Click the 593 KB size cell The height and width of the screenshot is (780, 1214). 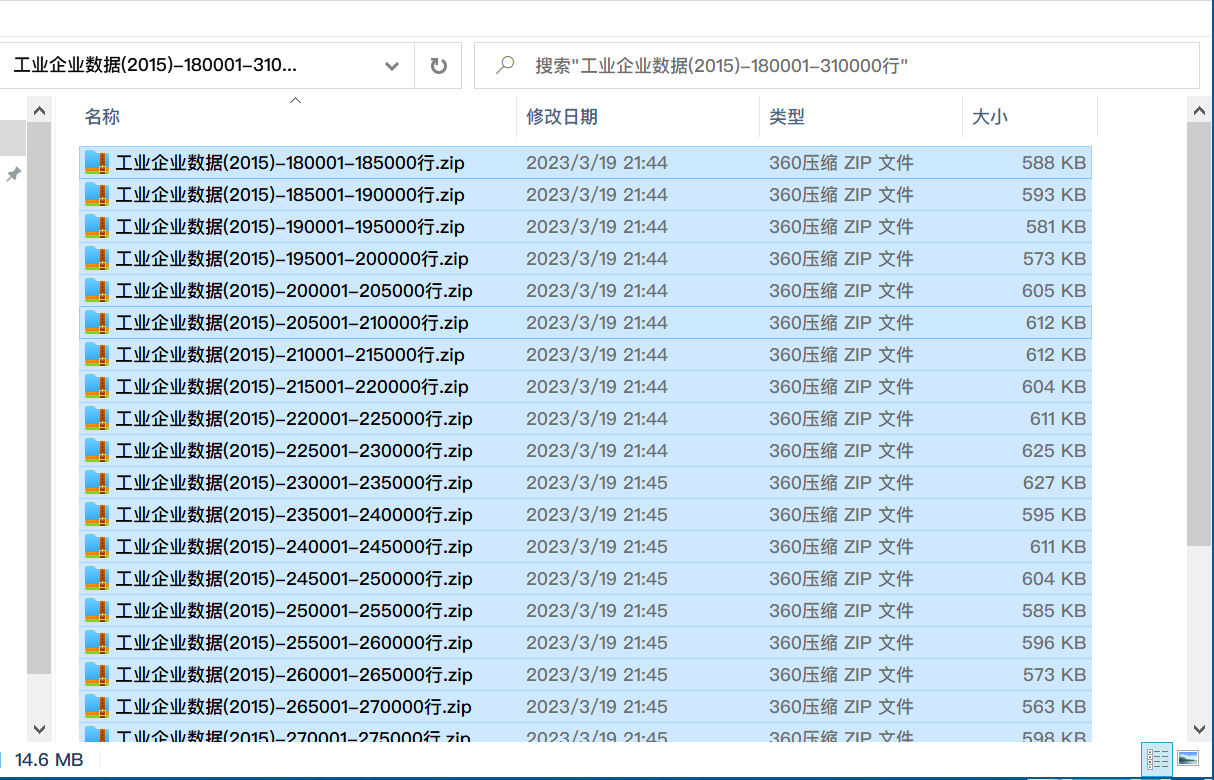click(x=1054, y=195)
